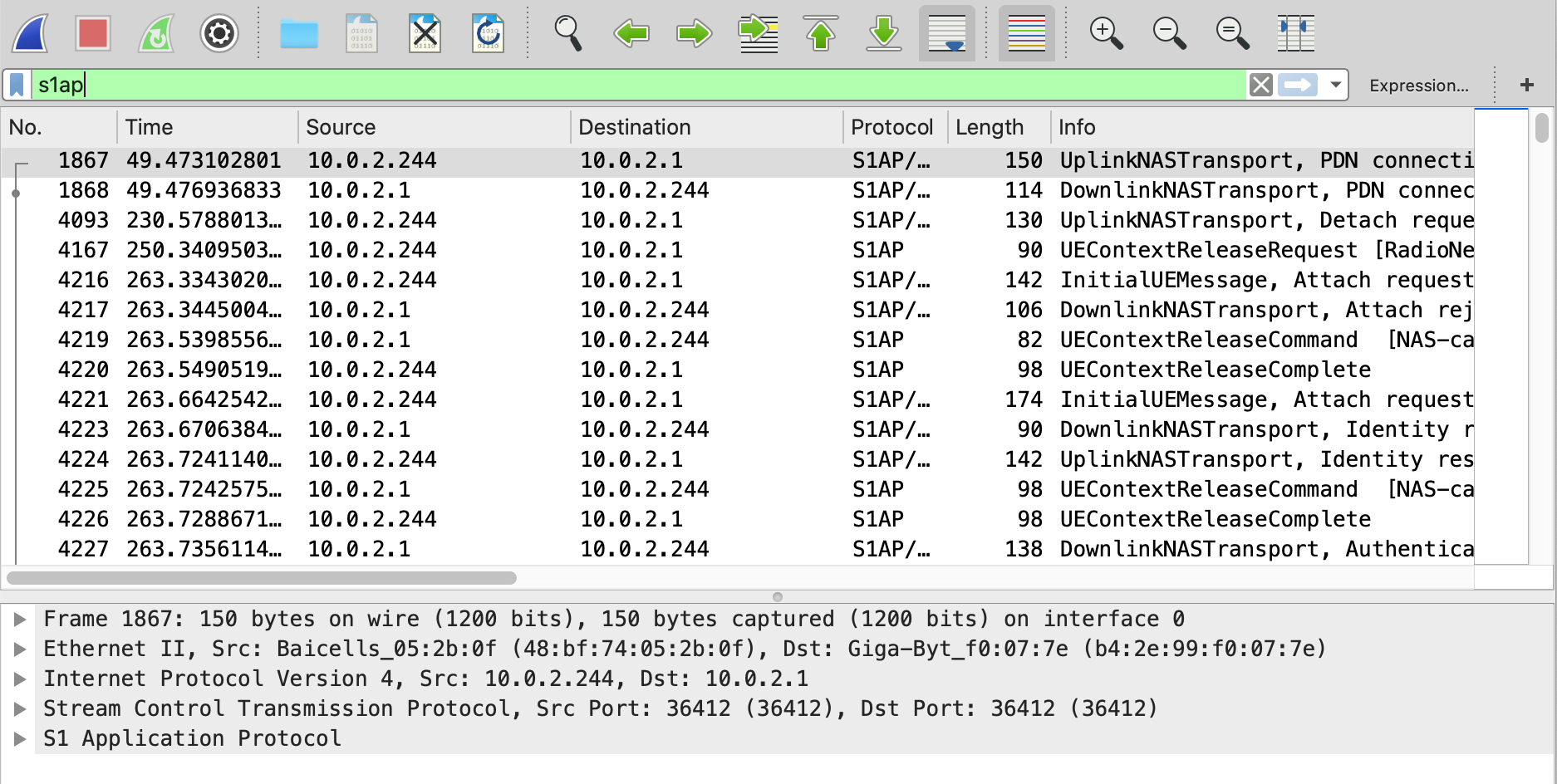This screenshot has height=784, width=1557.
Task: Expand the Stream Control Transmission Protocol details
Action: coord(20,708)
